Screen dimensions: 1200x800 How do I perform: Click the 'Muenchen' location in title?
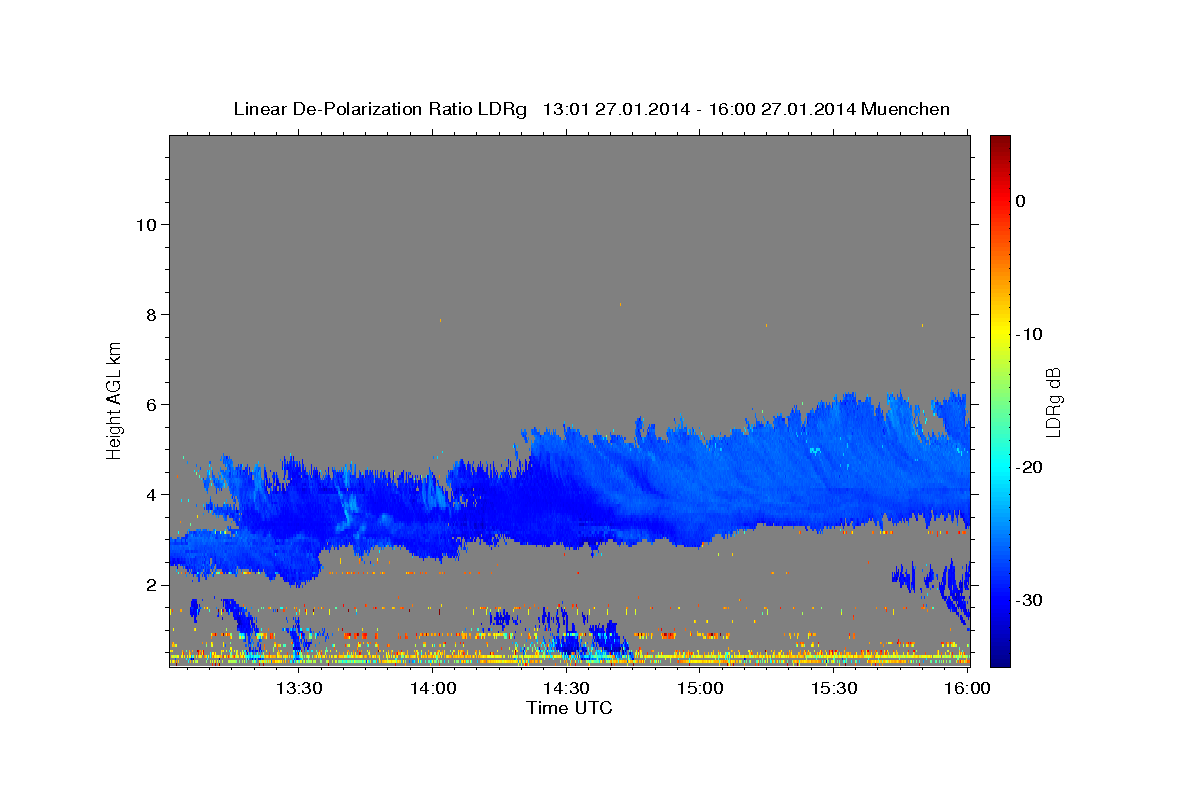(x=907, y=109)
